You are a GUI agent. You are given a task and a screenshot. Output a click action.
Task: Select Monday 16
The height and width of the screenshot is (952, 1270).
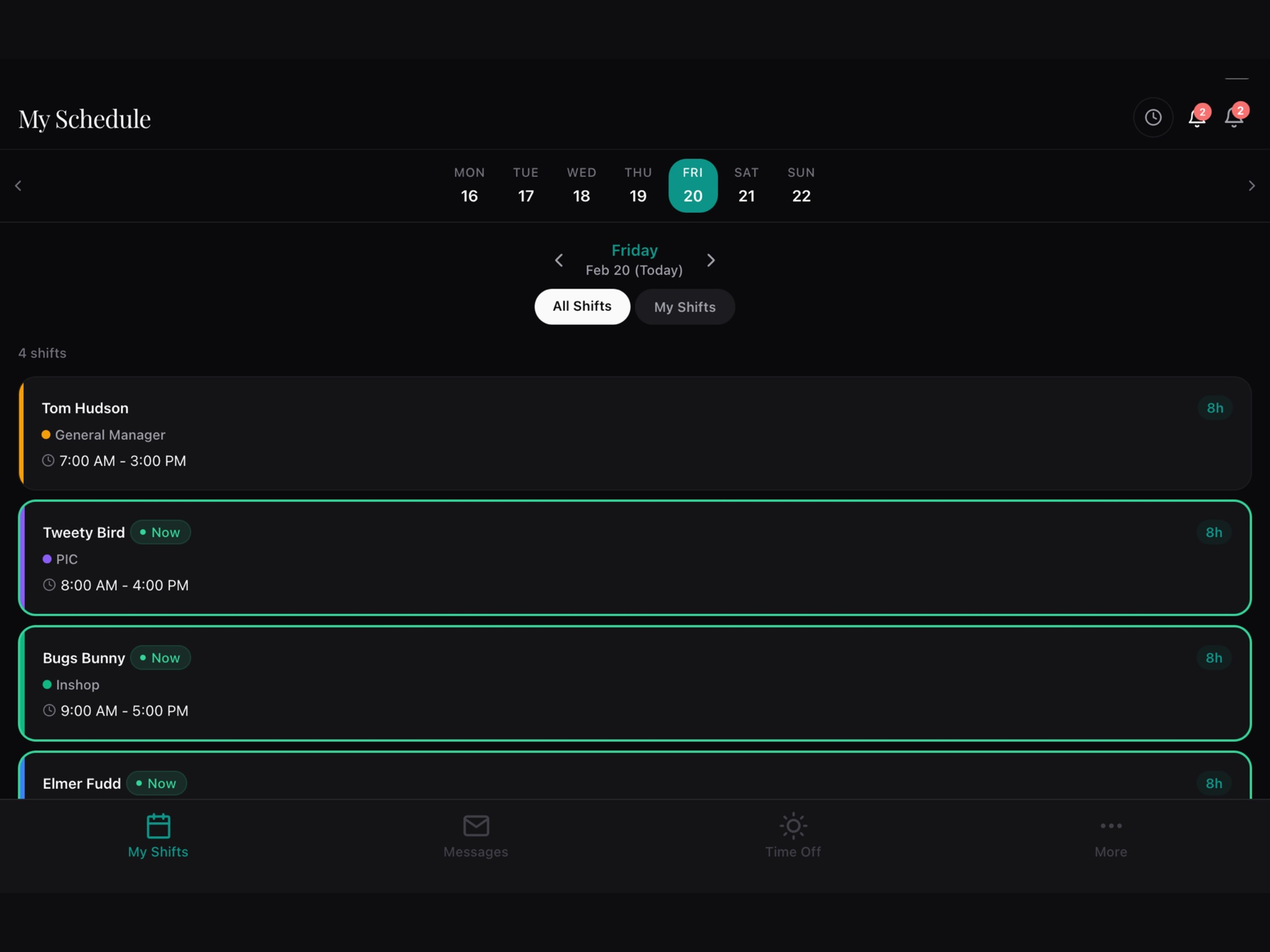point(470,185)
